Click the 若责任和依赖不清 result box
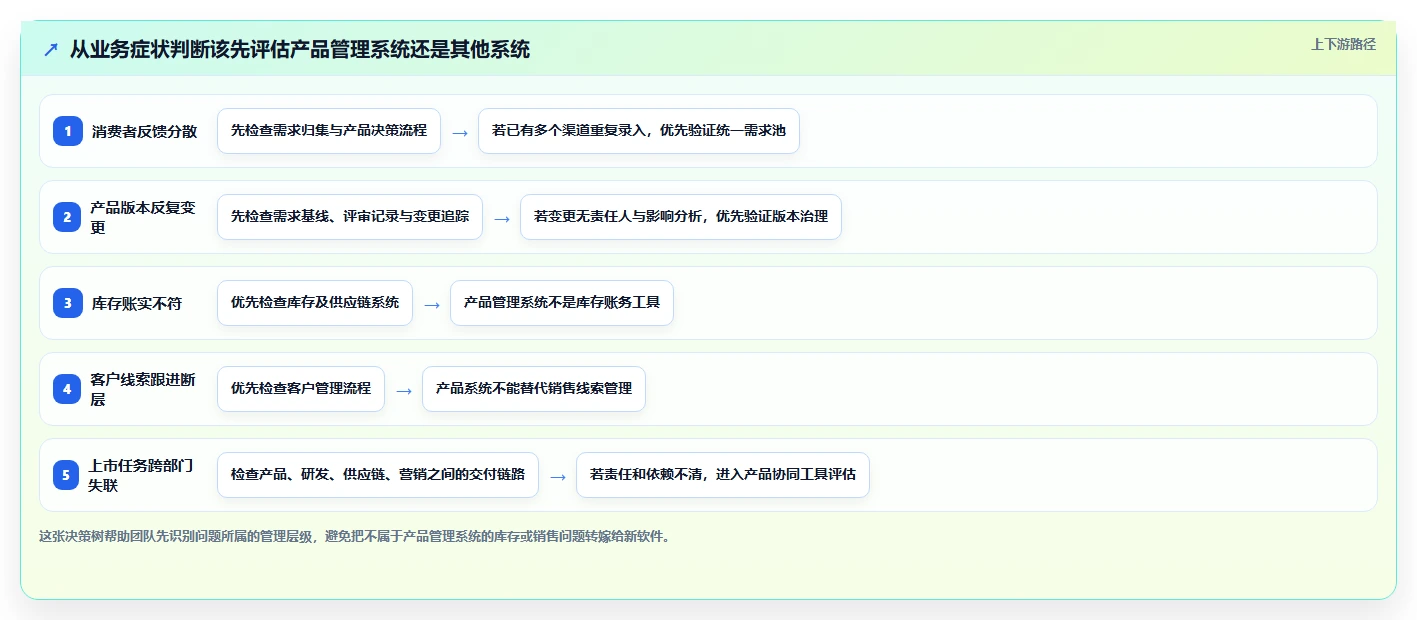 click(x=723, y=475)
